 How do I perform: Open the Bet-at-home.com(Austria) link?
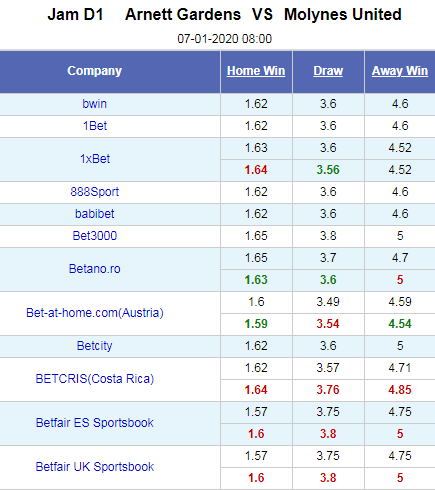point(95,313)
